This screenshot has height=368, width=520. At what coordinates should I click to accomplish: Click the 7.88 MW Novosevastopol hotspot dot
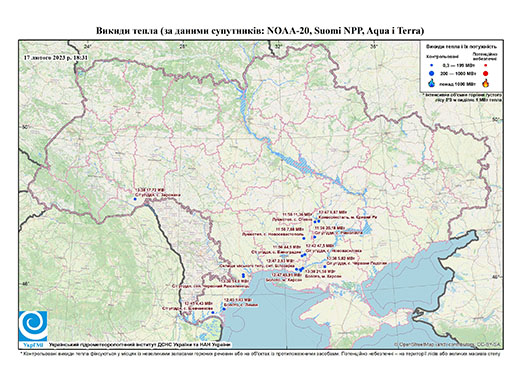[x=304, y=238]
